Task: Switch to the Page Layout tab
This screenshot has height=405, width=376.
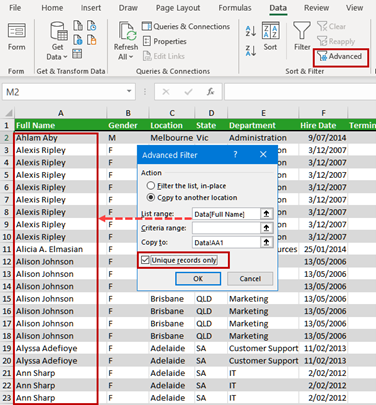Action: 178,8
